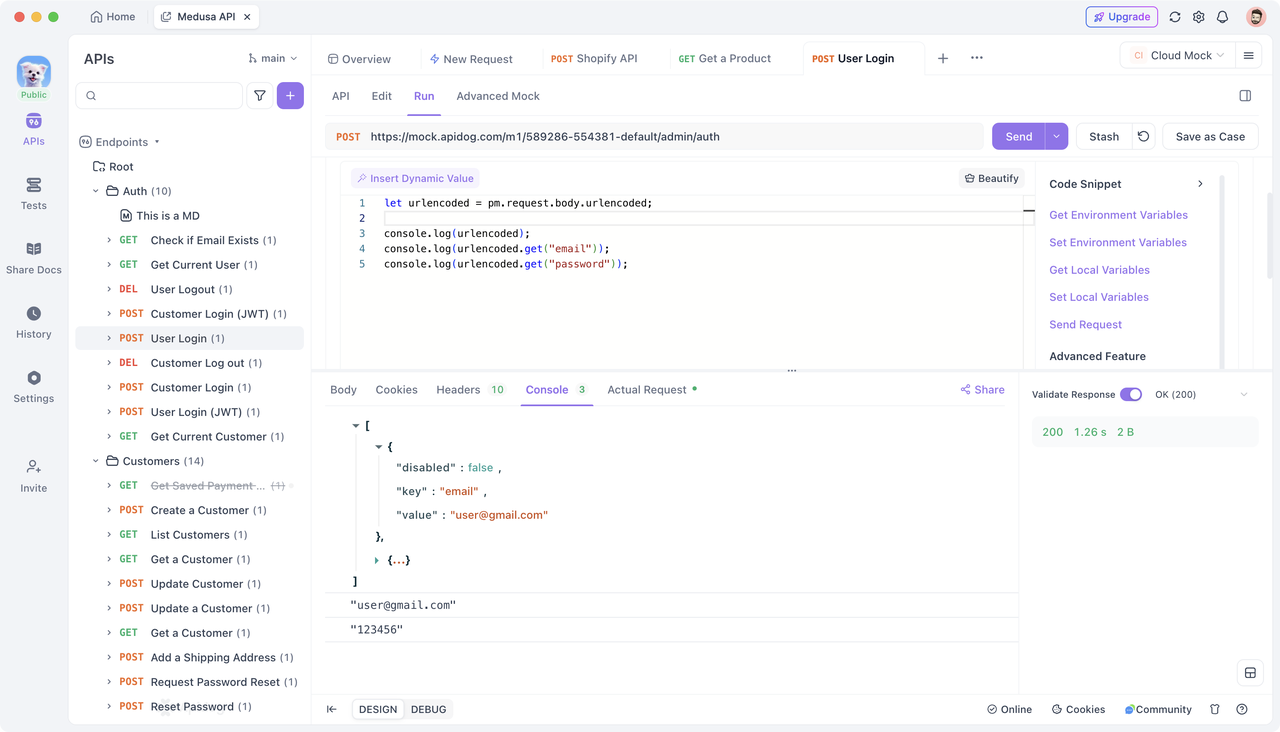Open the tab overflow ellipsis menu
Image resolution: width=1280 pixels, height=732 pixels.
977,58
